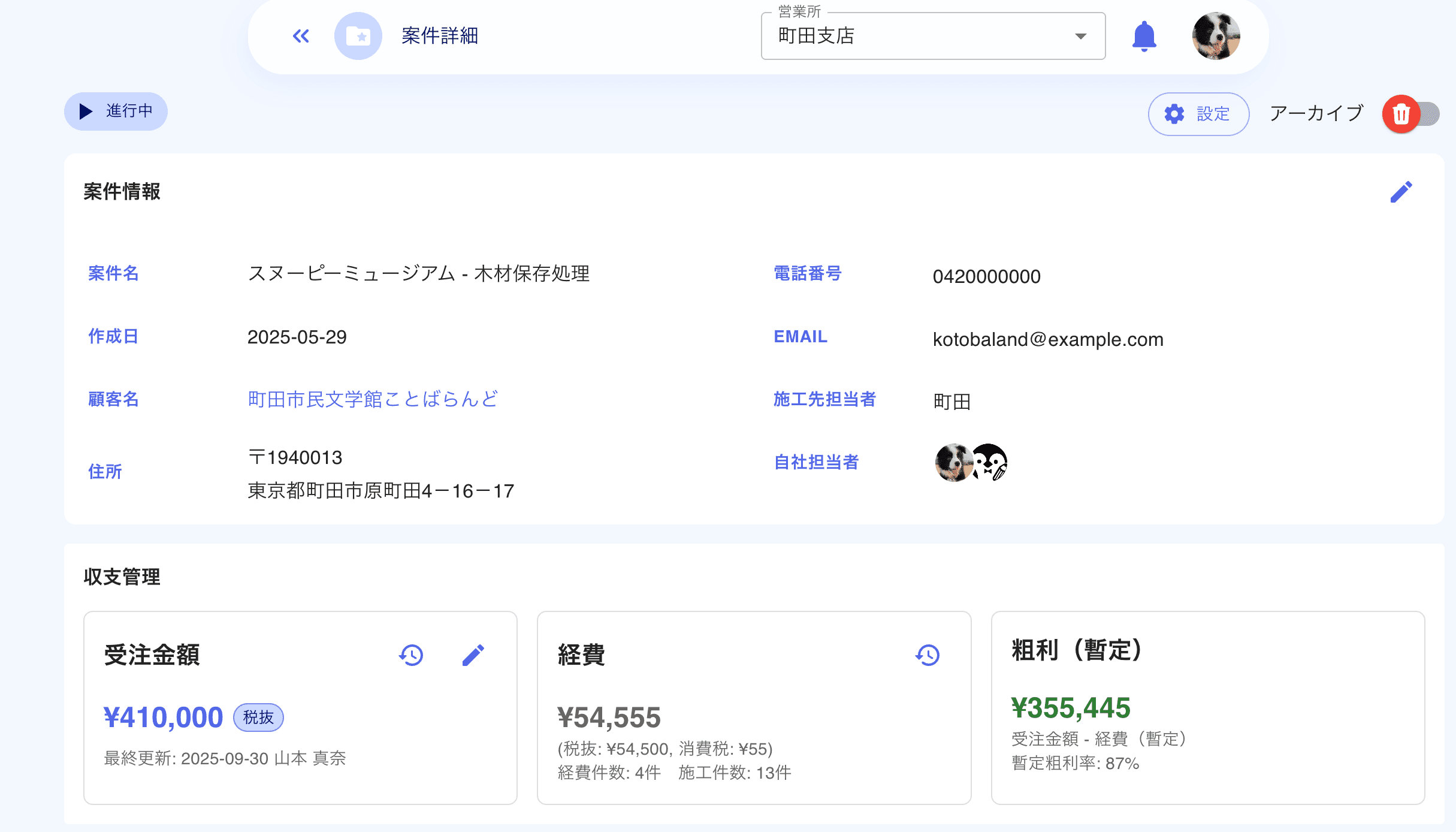Viewport: 1456px width, 832px height.
Task: Click the gear icon inside the 設定 button
Action: pos(1175,114)
